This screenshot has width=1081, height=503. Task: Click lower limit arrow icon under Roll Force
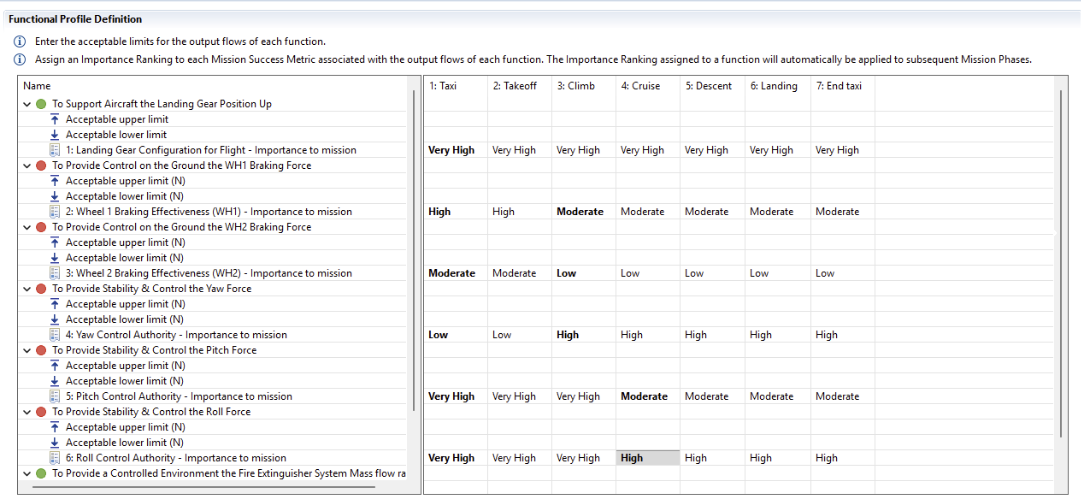click(x=55, y=442)
